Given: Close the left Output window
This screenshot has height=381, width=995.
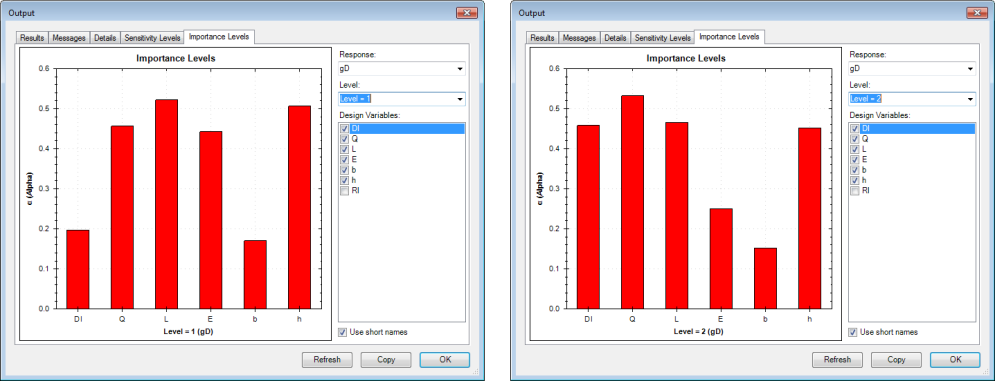Looking at the screenshot, I should pyautogui.click(x=466, y=13).
